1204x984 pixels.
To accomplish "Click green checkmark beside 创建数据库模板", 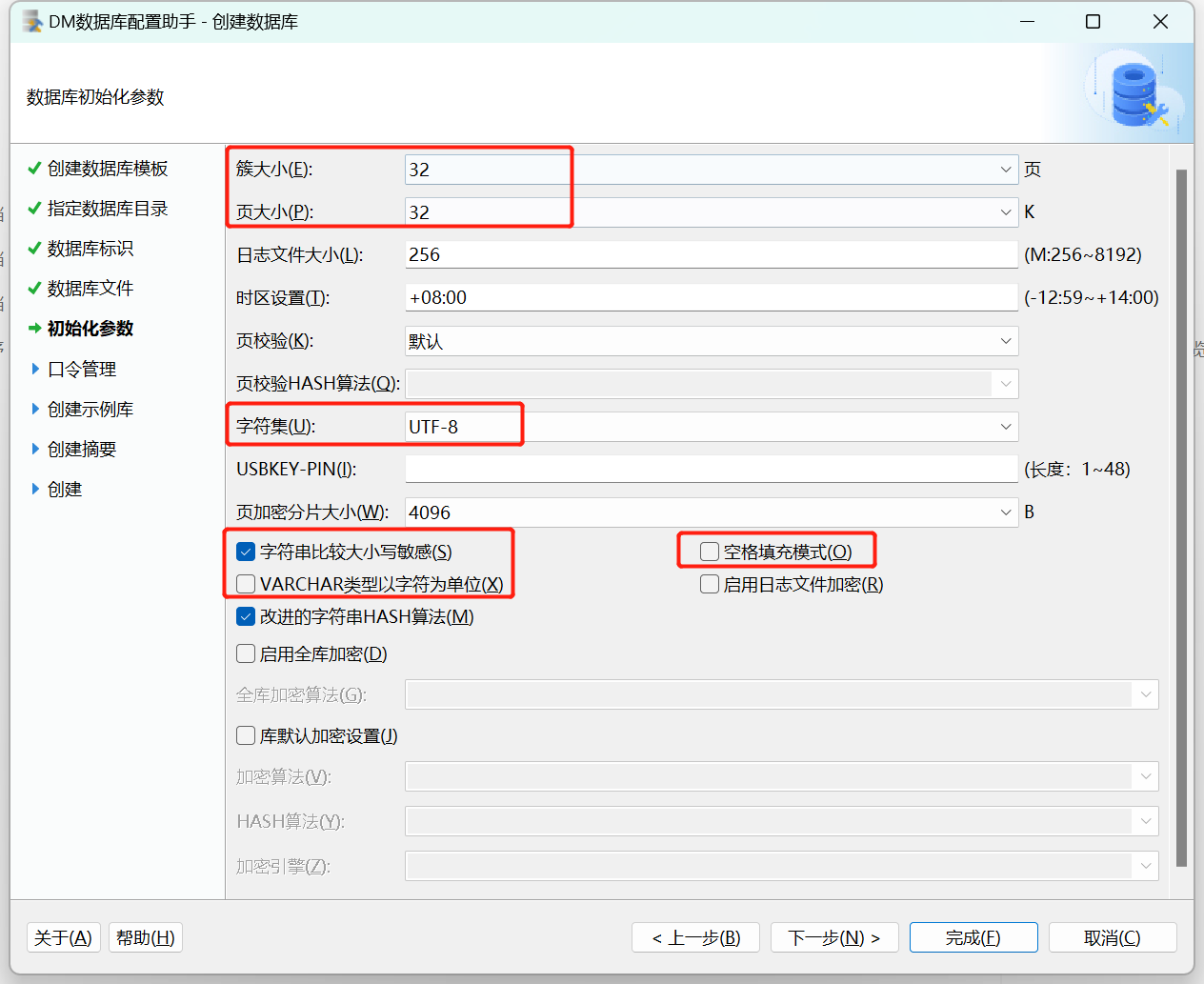I will click(x=34, y=169).
